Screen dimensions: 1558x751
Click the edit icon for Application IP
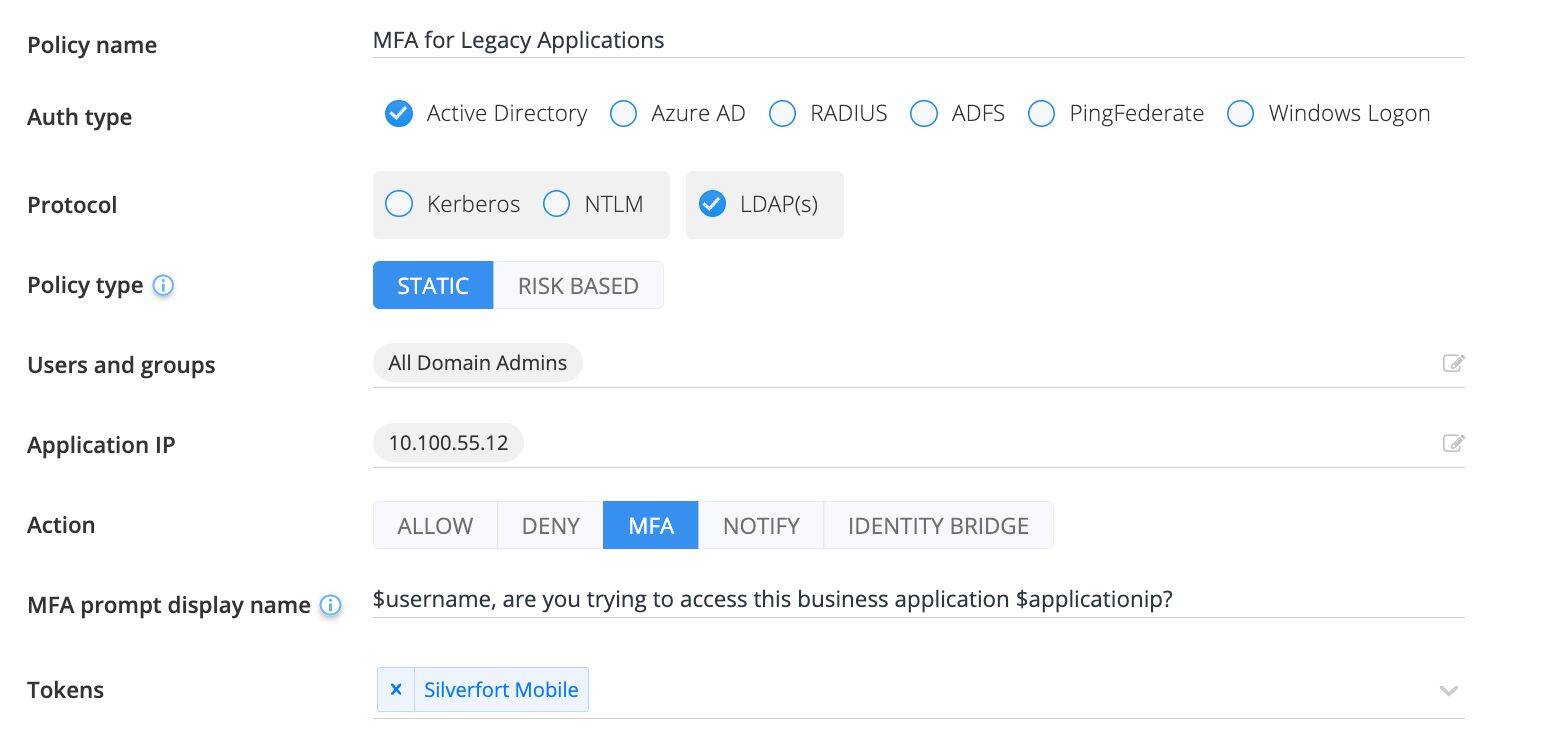tap(1453, 443)
